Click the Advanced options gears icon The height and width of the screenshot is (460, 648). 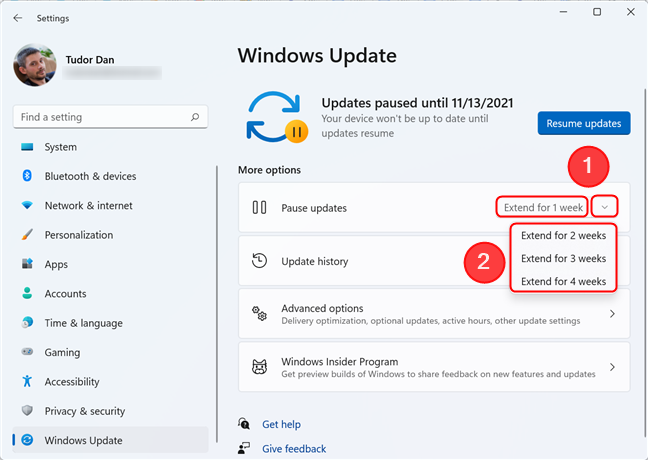(259, 314)
